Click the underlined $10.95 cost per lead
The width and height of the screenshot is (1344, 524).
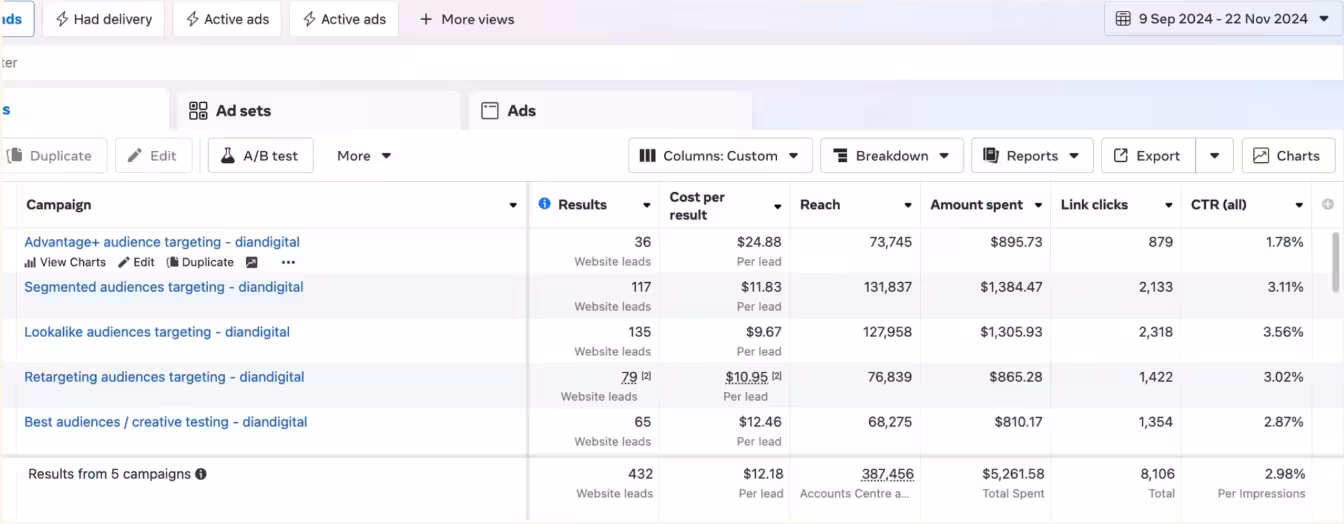coord(747,377)
